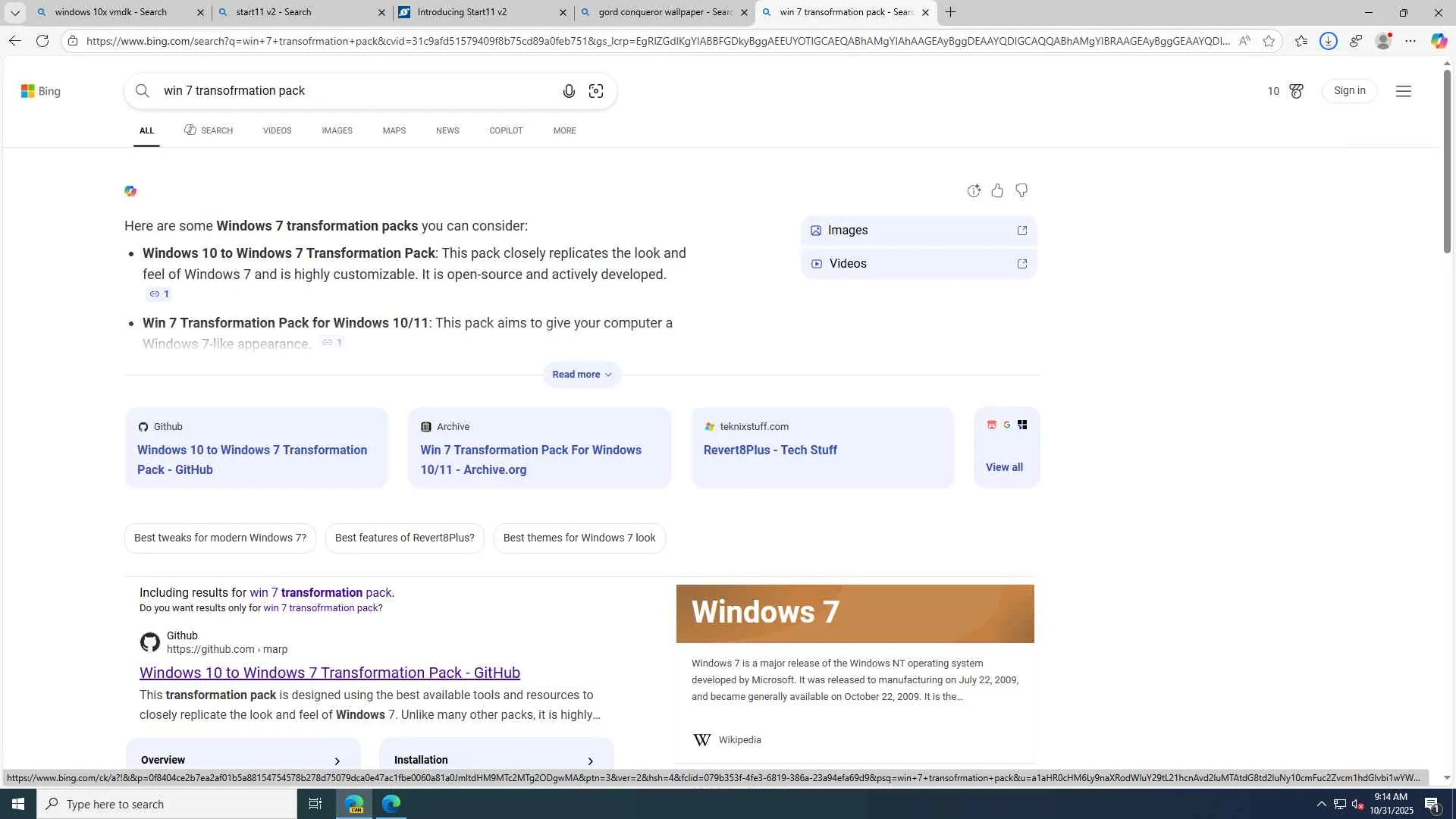Open Copilot sidebar icon in toolbar
This screenshot has height=819, width=1456.
point(1439,41)
